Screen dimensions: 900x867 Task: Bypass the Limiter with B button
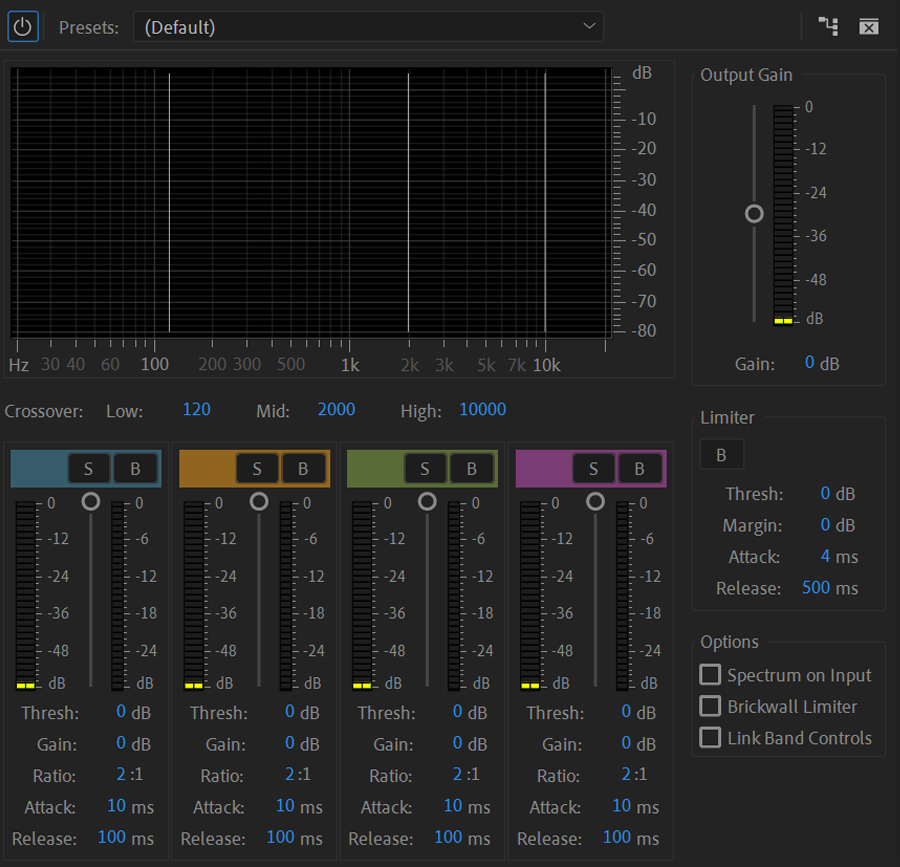coord(721,455)
